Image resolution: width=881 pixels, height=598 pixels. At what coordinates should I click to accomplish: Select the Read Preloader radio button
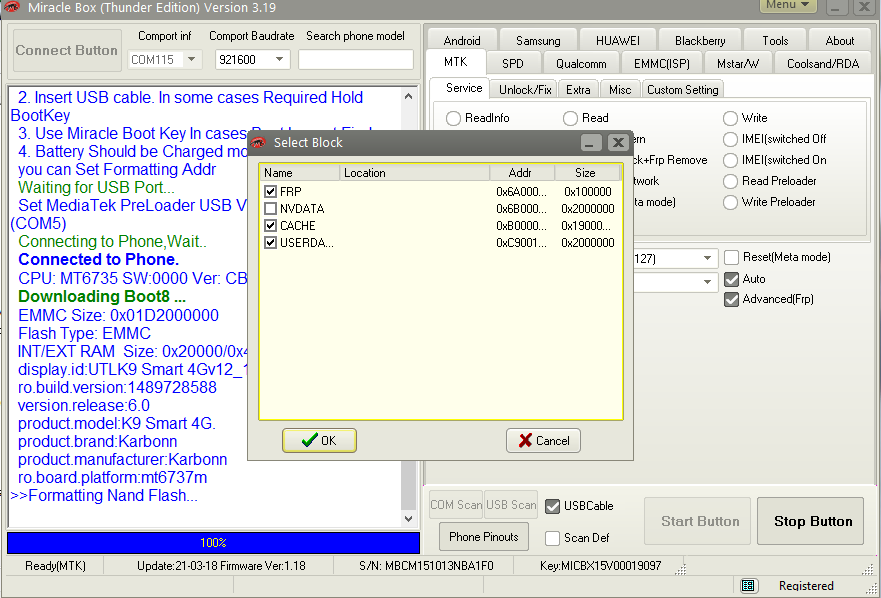730,181
